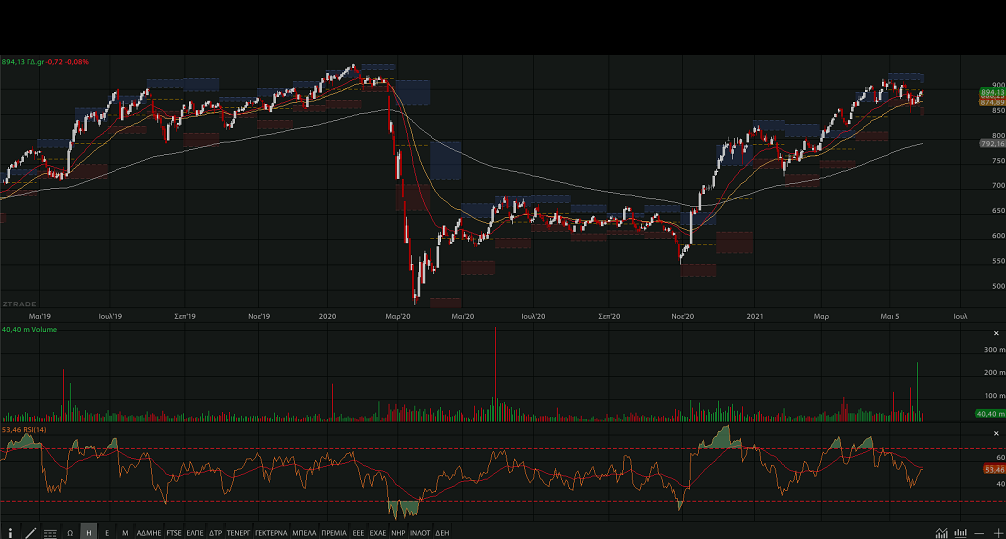Select the E weekly timeframe

tap(107, 533)
